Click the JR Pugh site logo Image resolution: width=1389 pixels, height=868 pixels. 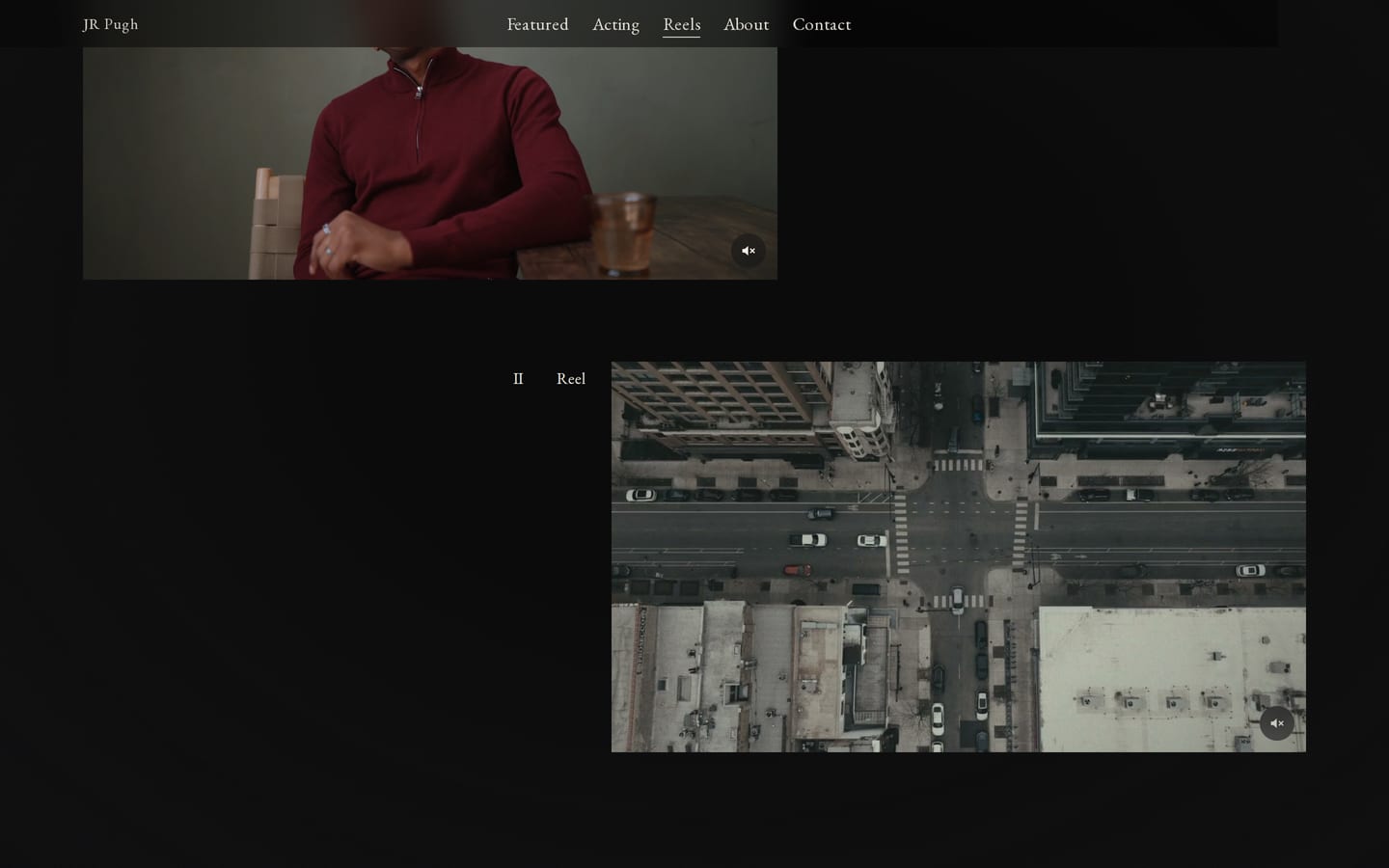pyautogui.click(x=111, y=24)
